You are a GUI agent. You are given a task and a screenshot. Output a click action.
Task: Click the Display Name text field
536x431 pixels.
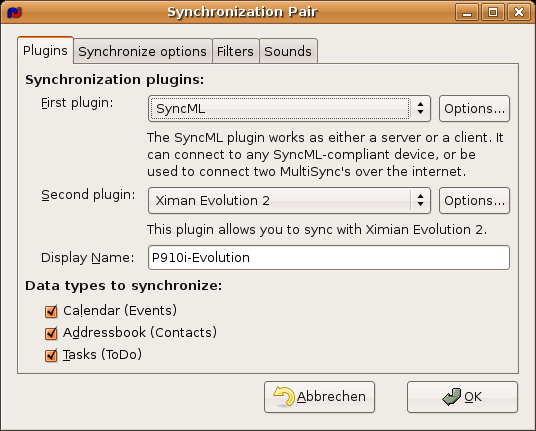(x=329, y=257)
